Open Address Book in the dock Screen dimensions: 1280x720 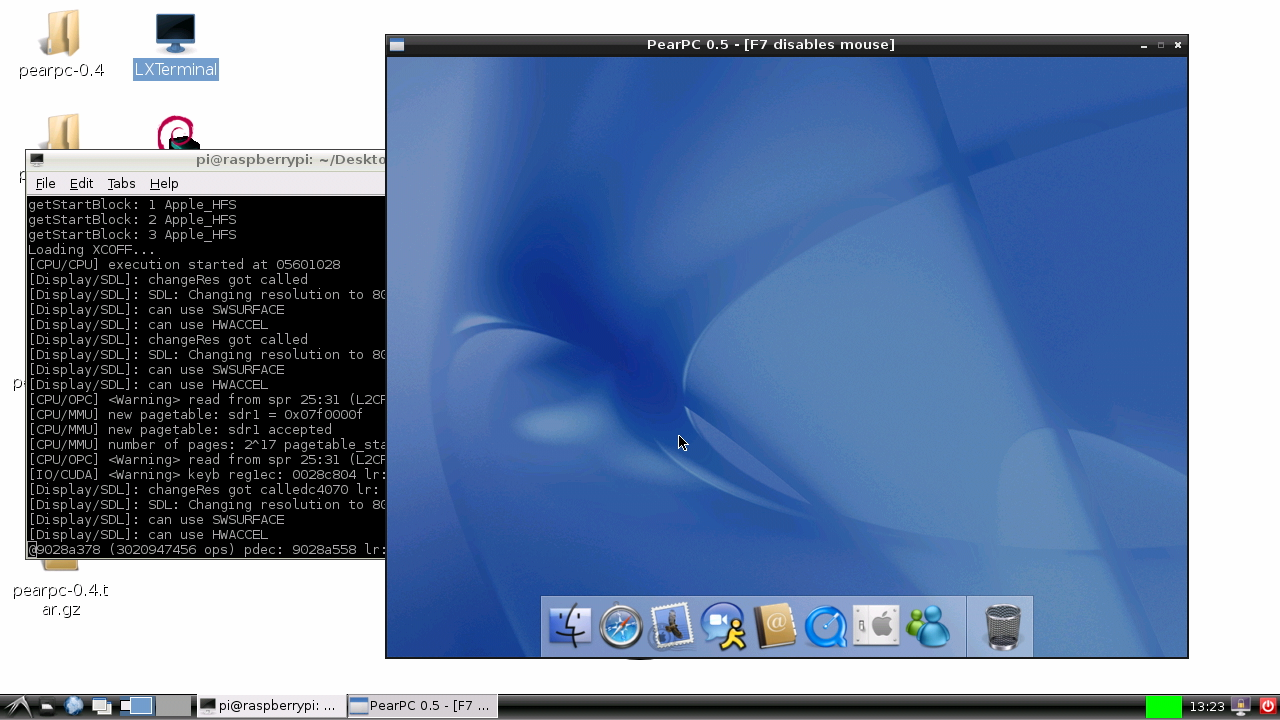point(774,627)
